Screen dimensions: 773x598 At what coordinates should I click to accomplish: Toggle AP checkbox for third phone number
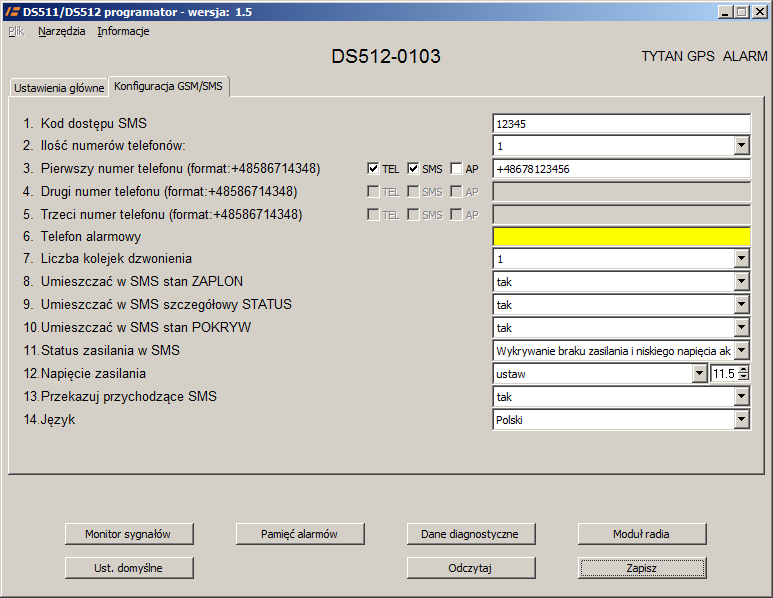pyautogui.click(x=456, y=214)
